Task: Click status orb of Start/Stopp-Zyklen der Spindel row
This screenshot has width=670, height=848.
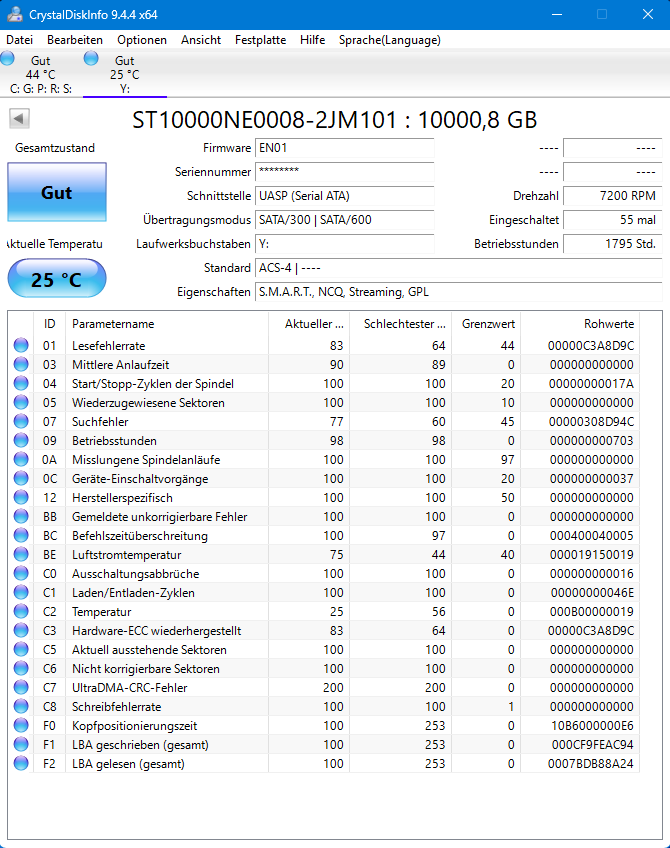Action: coord(21,383)
